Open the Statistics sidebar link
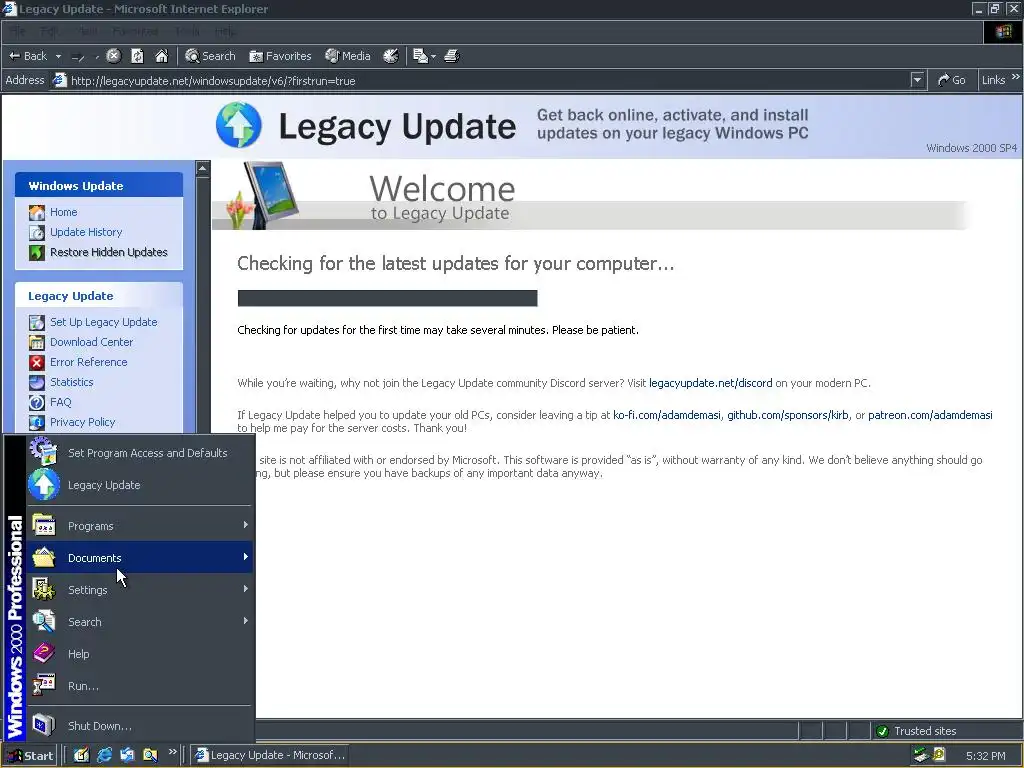1024x768 pixels. click(71, 382)
